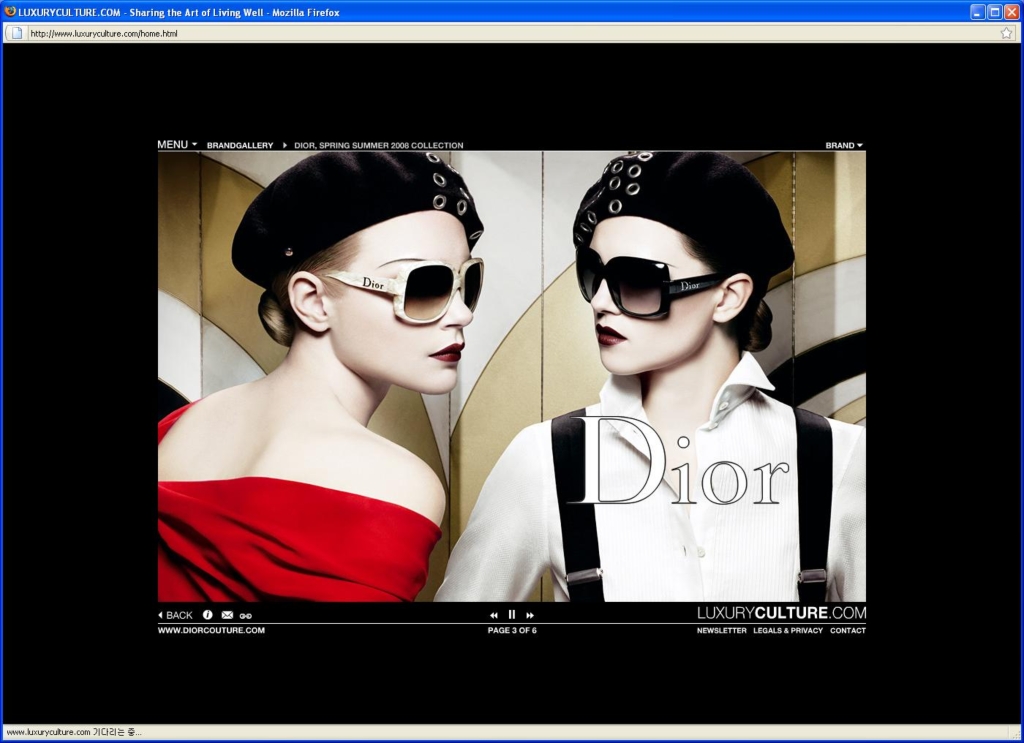This screenshot has width=1024, height=743.
Task: Click the email envelope icon
Action: click(x=227, y=615)
